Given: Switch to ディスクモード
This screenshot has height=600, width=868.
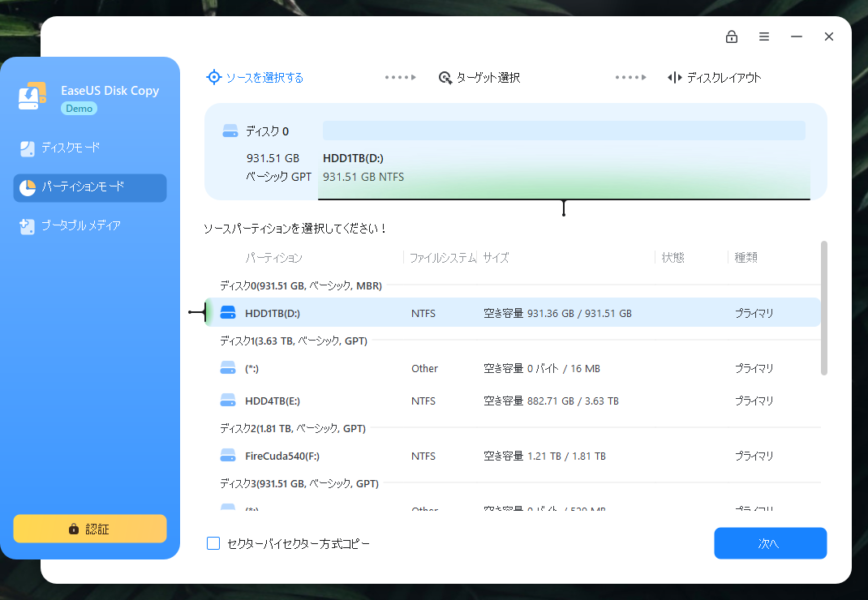Looking at the screenshot, I should tap(90, 148).
